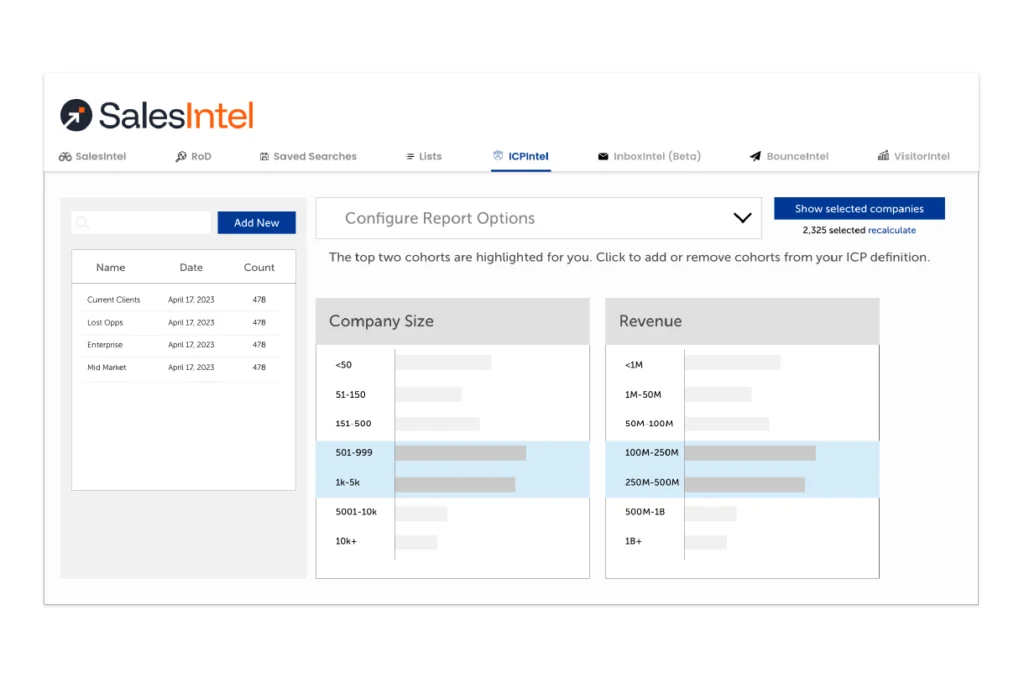
Task: Switch to the BounceIntel tab
Action: [x=789, y=156]
